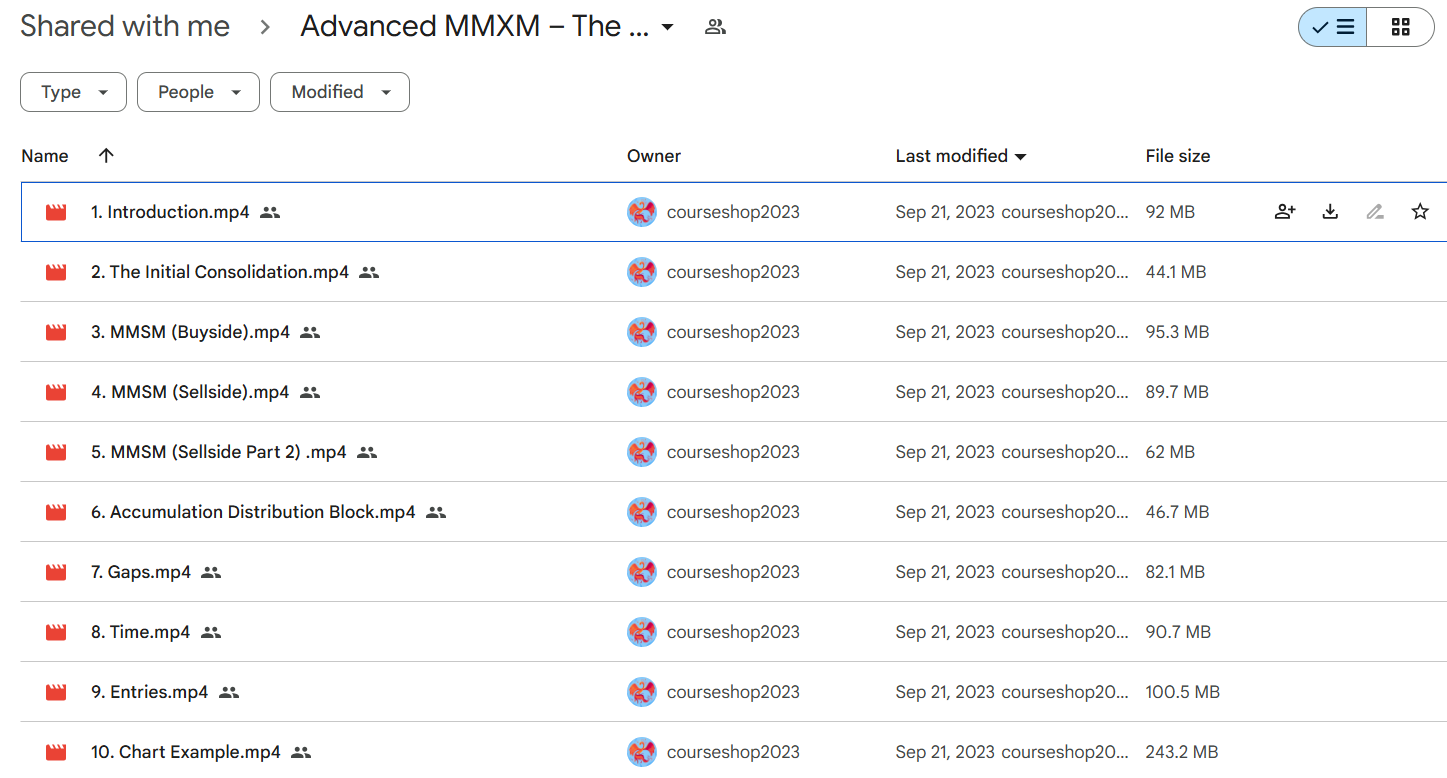Click the 100.5 MB file size value
This screenshot has height=778, width=1447.
[1182, 692]
